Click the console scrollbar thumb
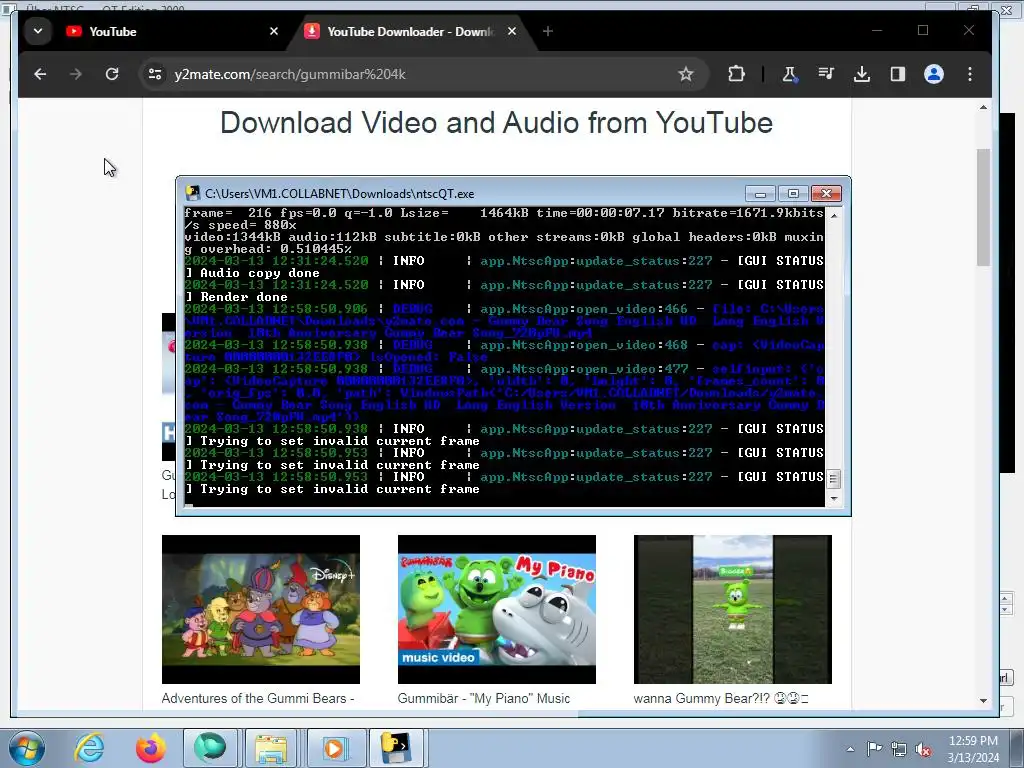Viewport: 1024px width, 768px height. pos(833,479)
